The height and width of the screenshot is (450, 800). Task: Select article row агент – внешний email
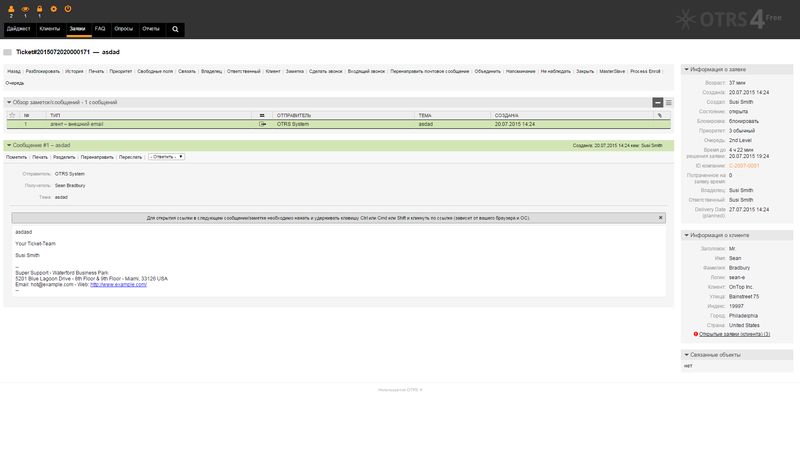338,124
